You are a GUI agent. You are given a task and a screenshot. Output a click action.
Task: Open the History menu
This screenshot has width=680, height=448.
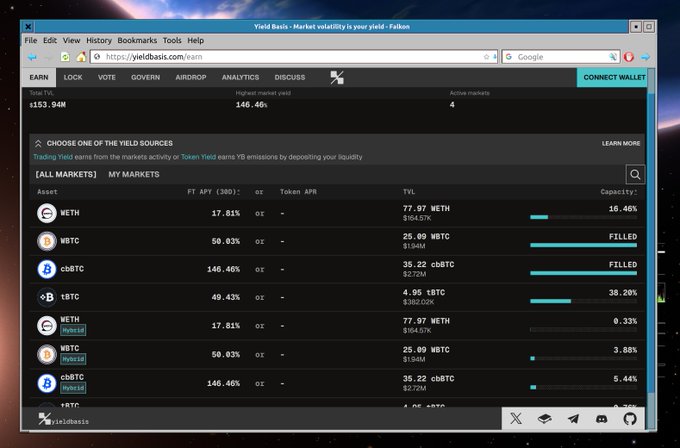click(99, 40)
